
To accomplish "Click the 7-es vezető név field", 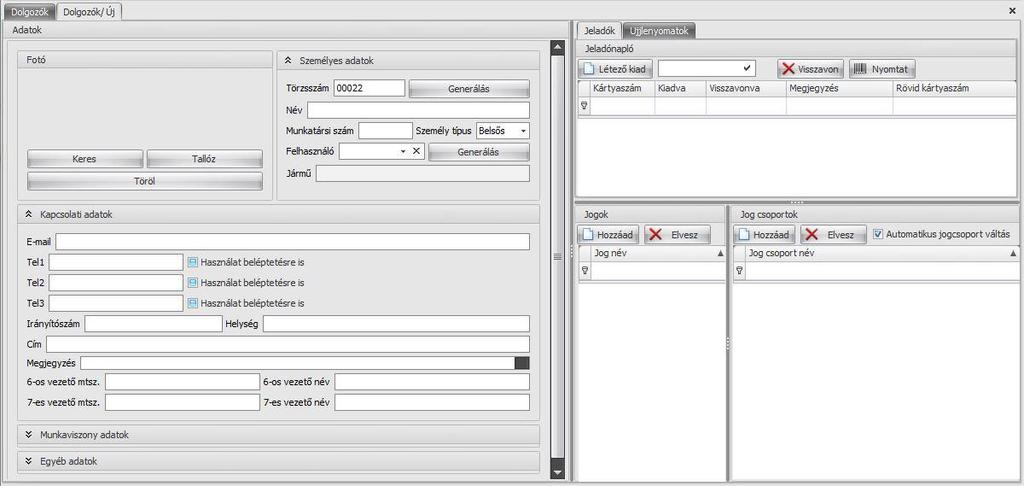I will click(432, 402).
